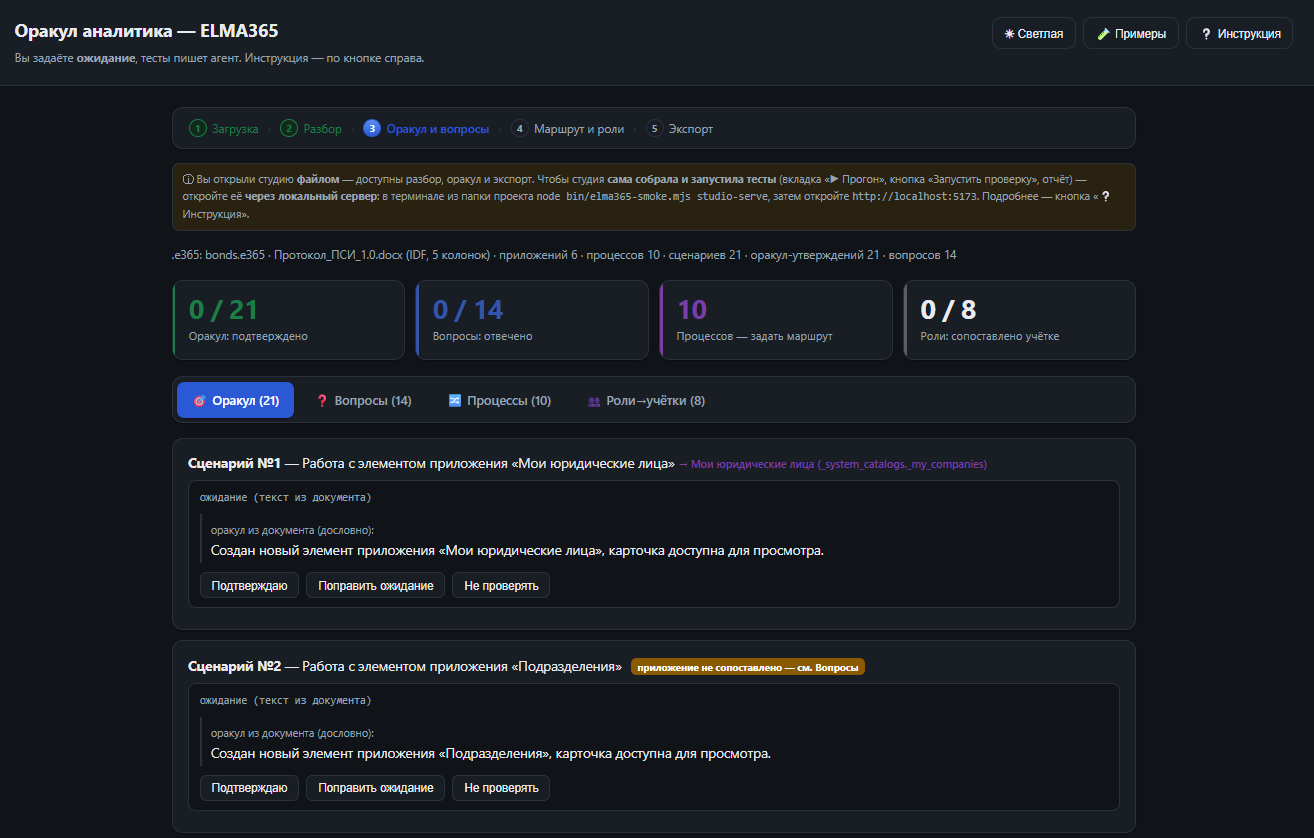Open the Примеры examples button

click(1130, 33)
